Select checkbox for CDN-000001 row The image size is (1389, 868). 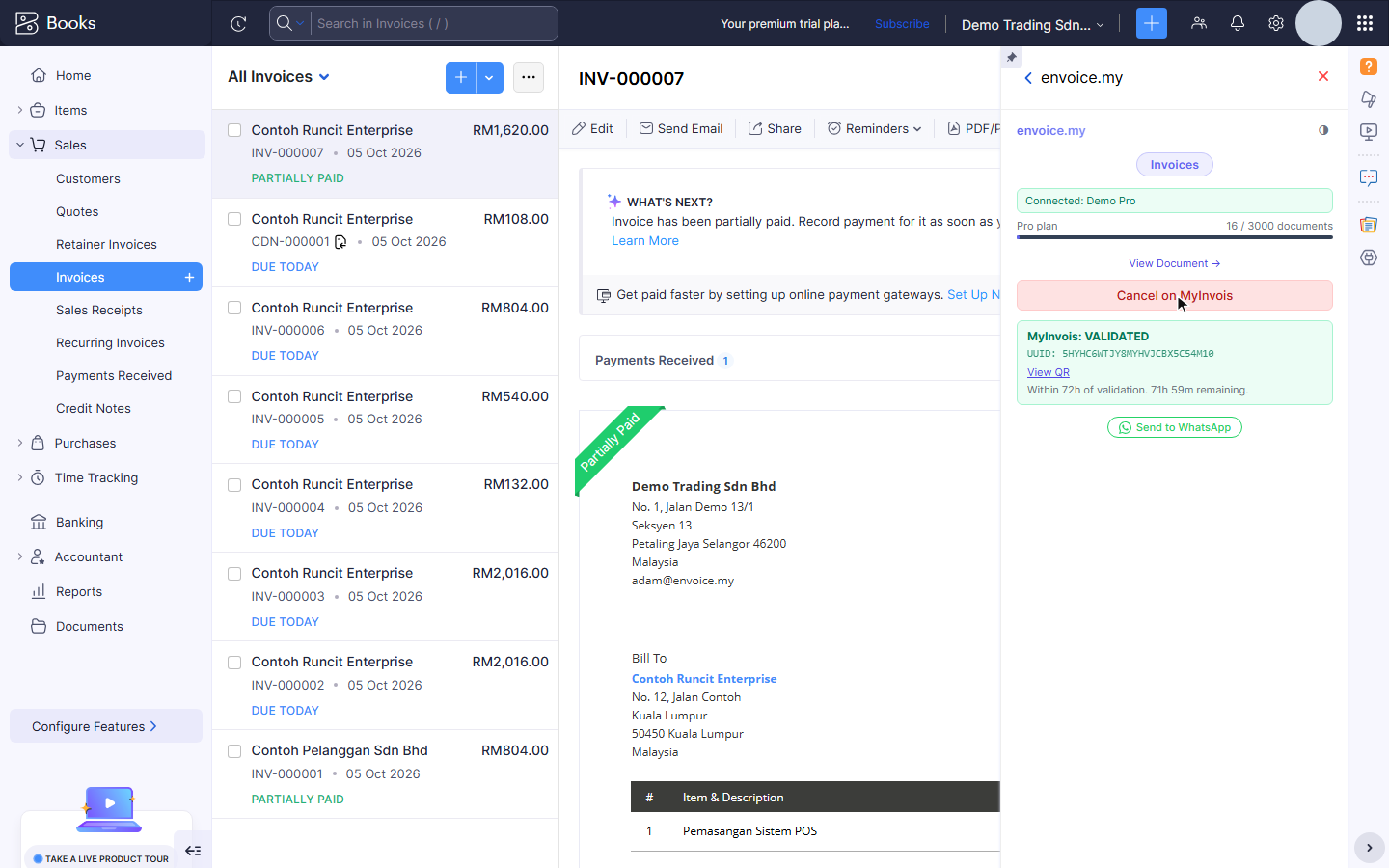[234, 219]
